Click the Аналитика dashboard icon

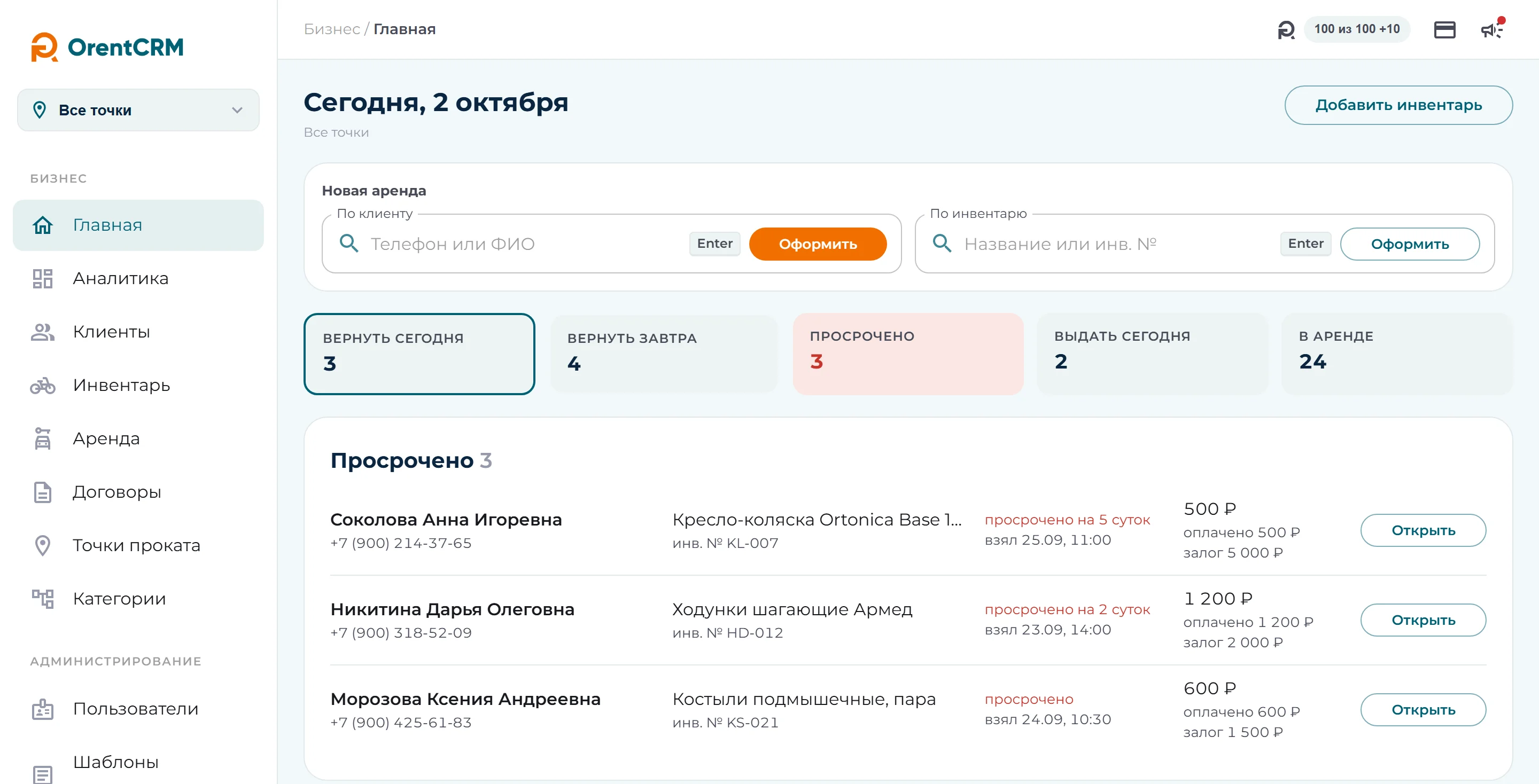pos(42,278)
